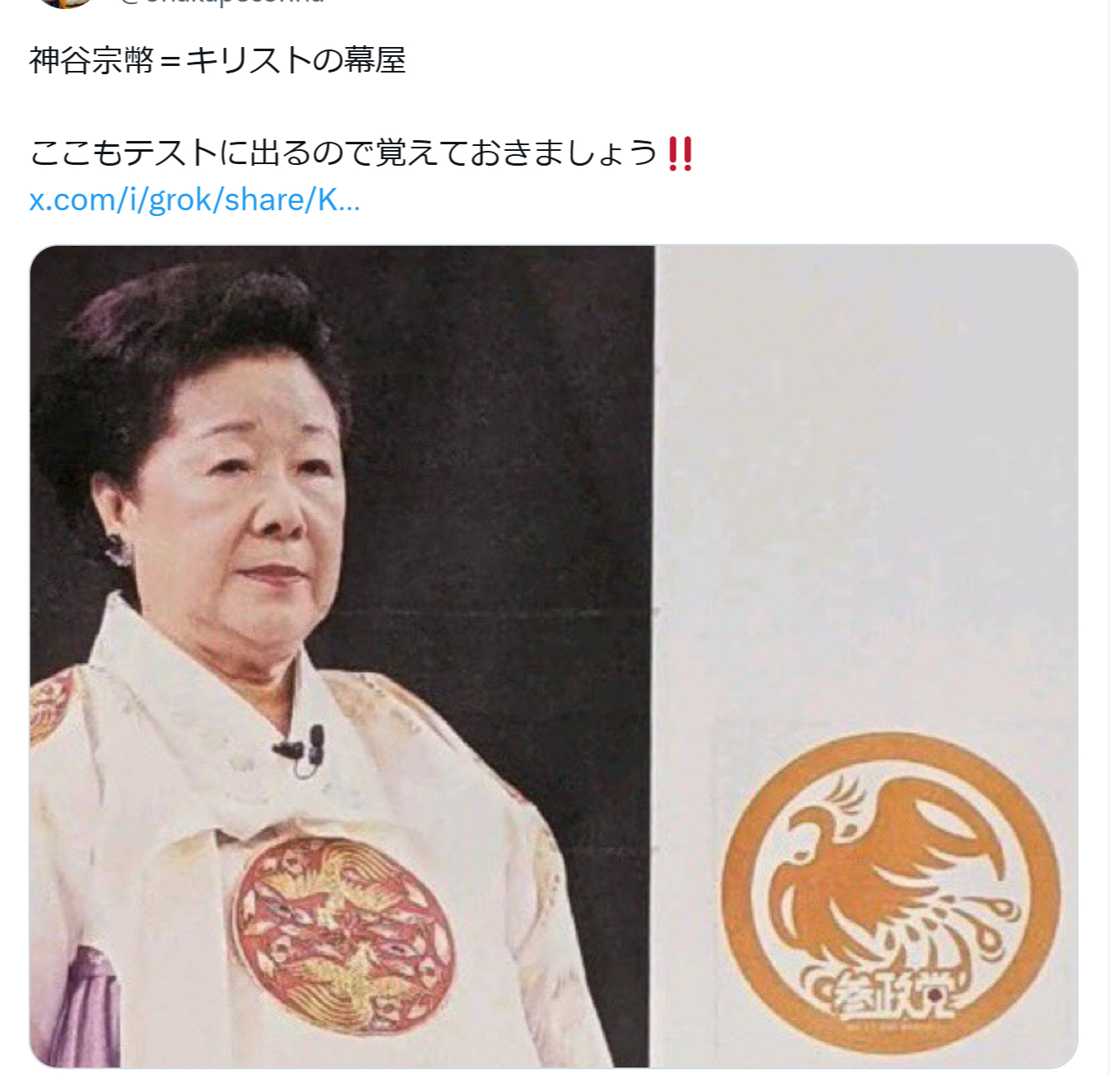1120x1075 pixels.
Task: Click the red double exclamation emoji
Action: (681, 154)
